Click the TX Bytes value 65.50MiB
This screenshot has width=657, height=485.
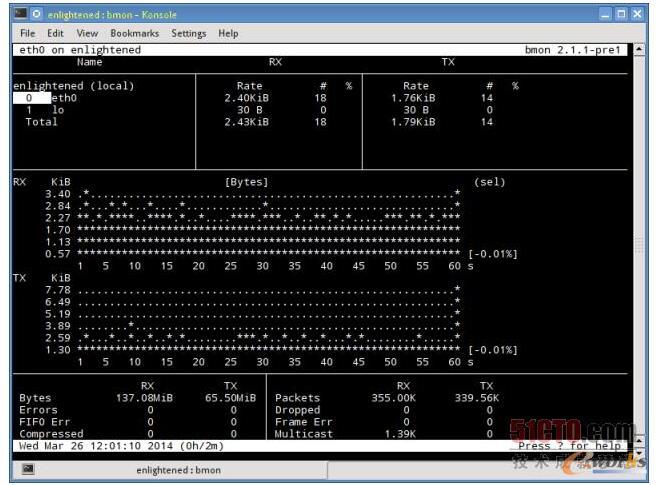click(x=230, y=398)
